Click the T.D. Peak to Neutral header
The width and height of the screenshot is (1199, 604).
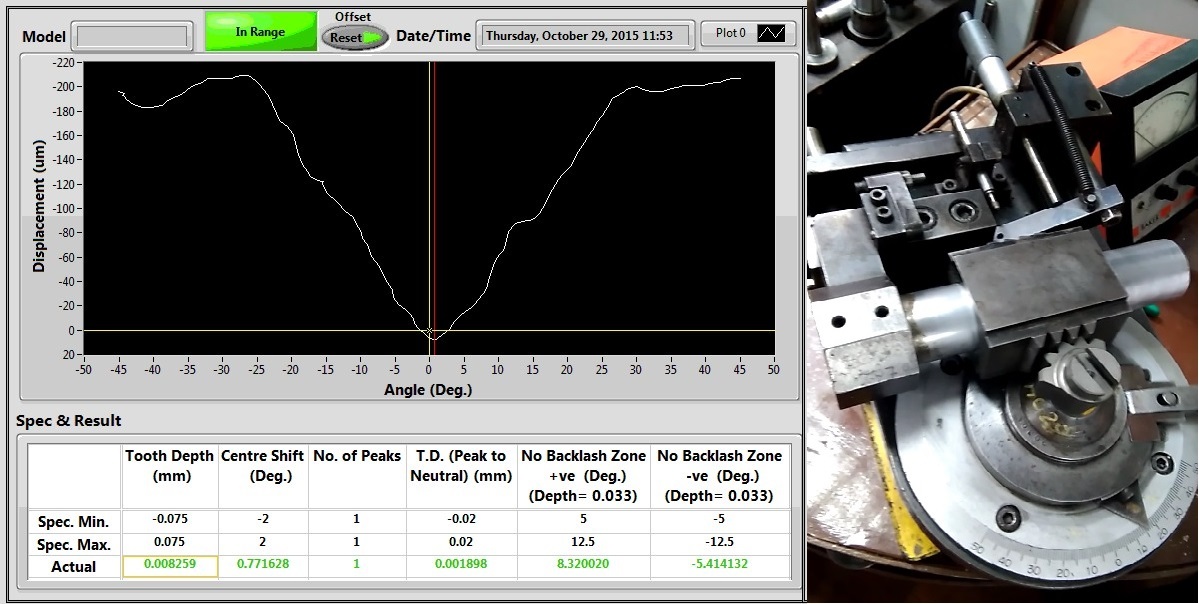461,466
